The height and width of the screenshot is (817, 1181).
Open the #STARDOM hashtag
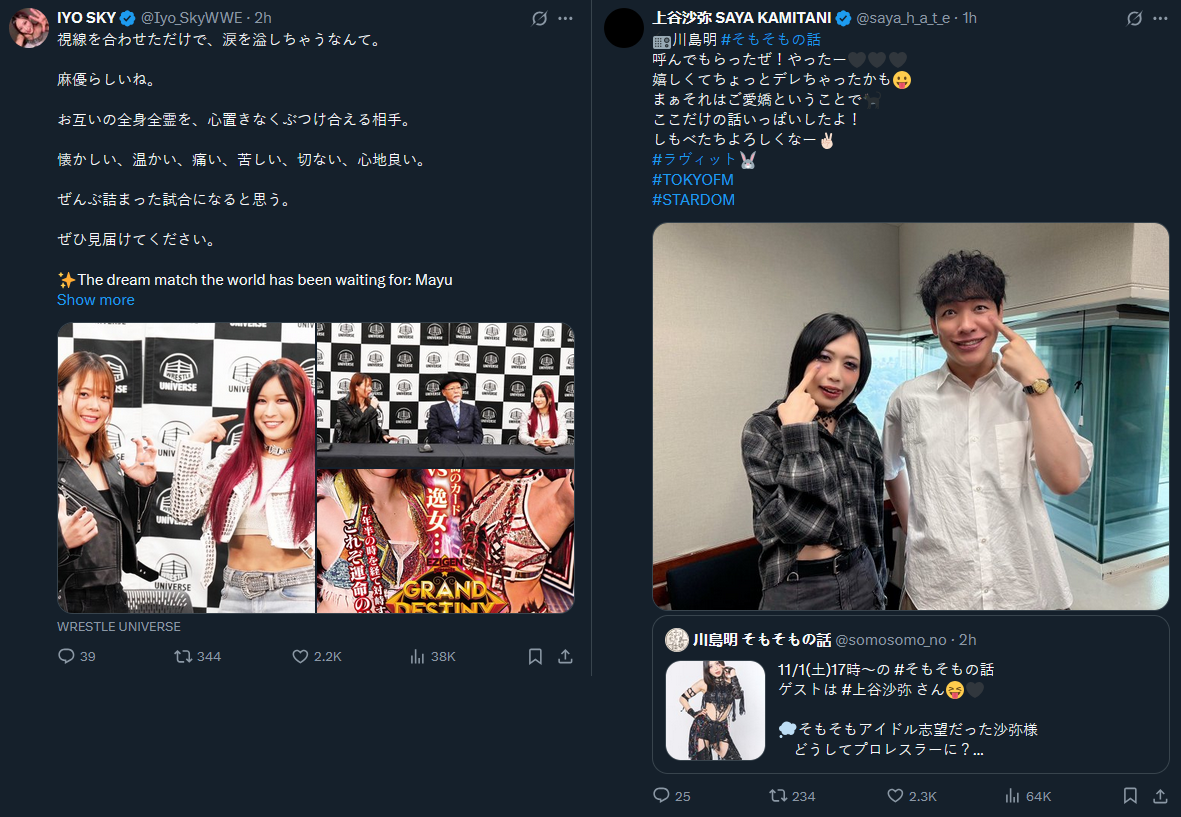(694, 200)
